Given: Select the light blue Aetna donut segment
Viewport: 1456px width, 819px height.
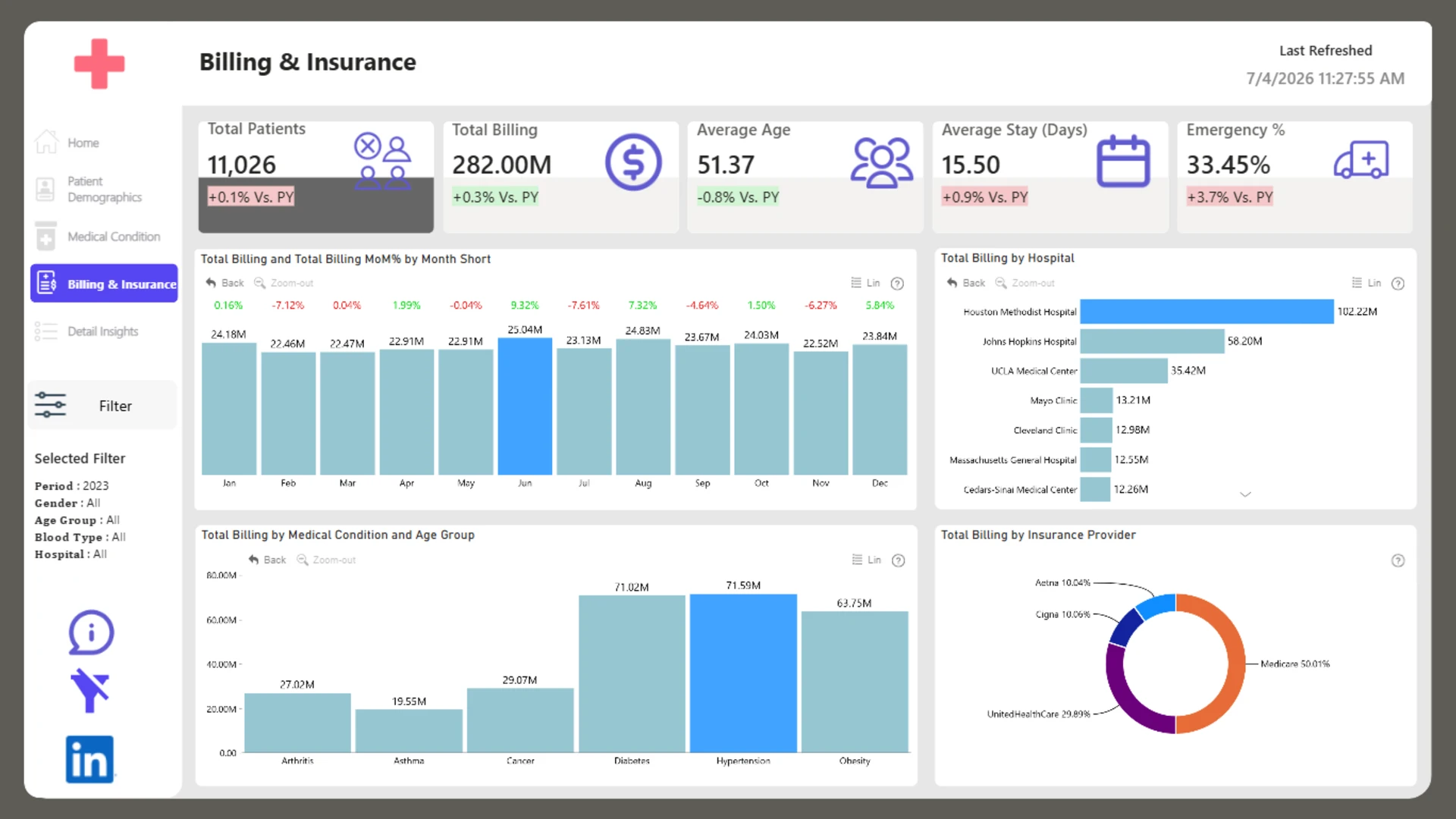Looking at the screenshot, I should (1158, 604).
